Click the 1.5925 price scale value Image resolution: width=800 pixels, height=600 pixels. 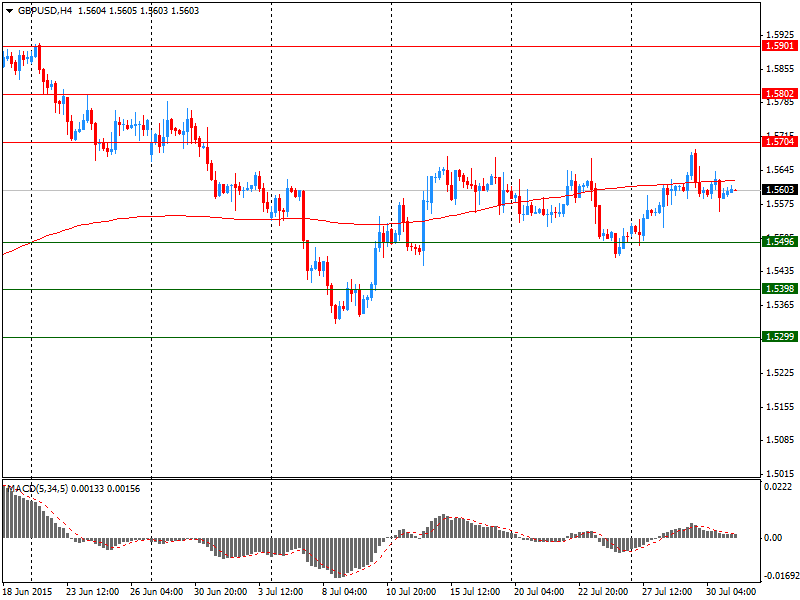(781, 35)
